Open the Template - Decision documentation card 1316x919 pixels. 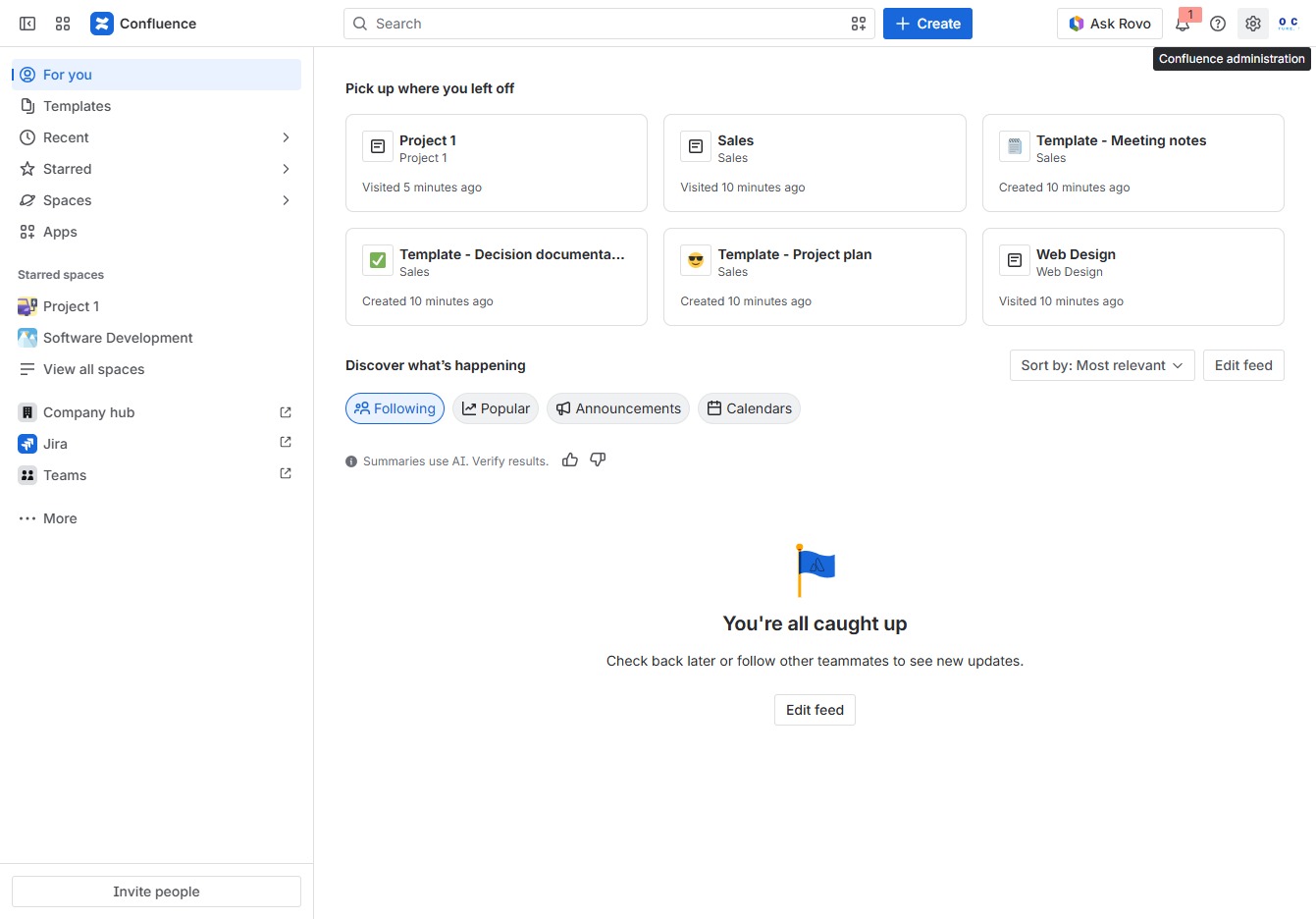(x=497, y=277)
